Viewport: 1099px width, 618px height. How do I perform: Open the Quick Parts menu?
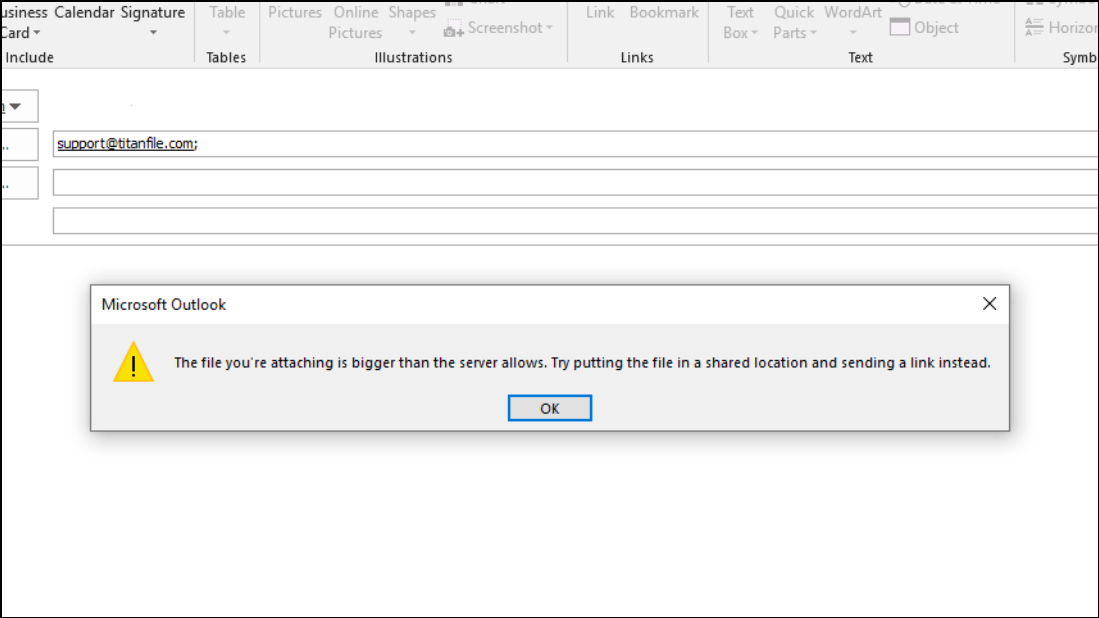794,22
